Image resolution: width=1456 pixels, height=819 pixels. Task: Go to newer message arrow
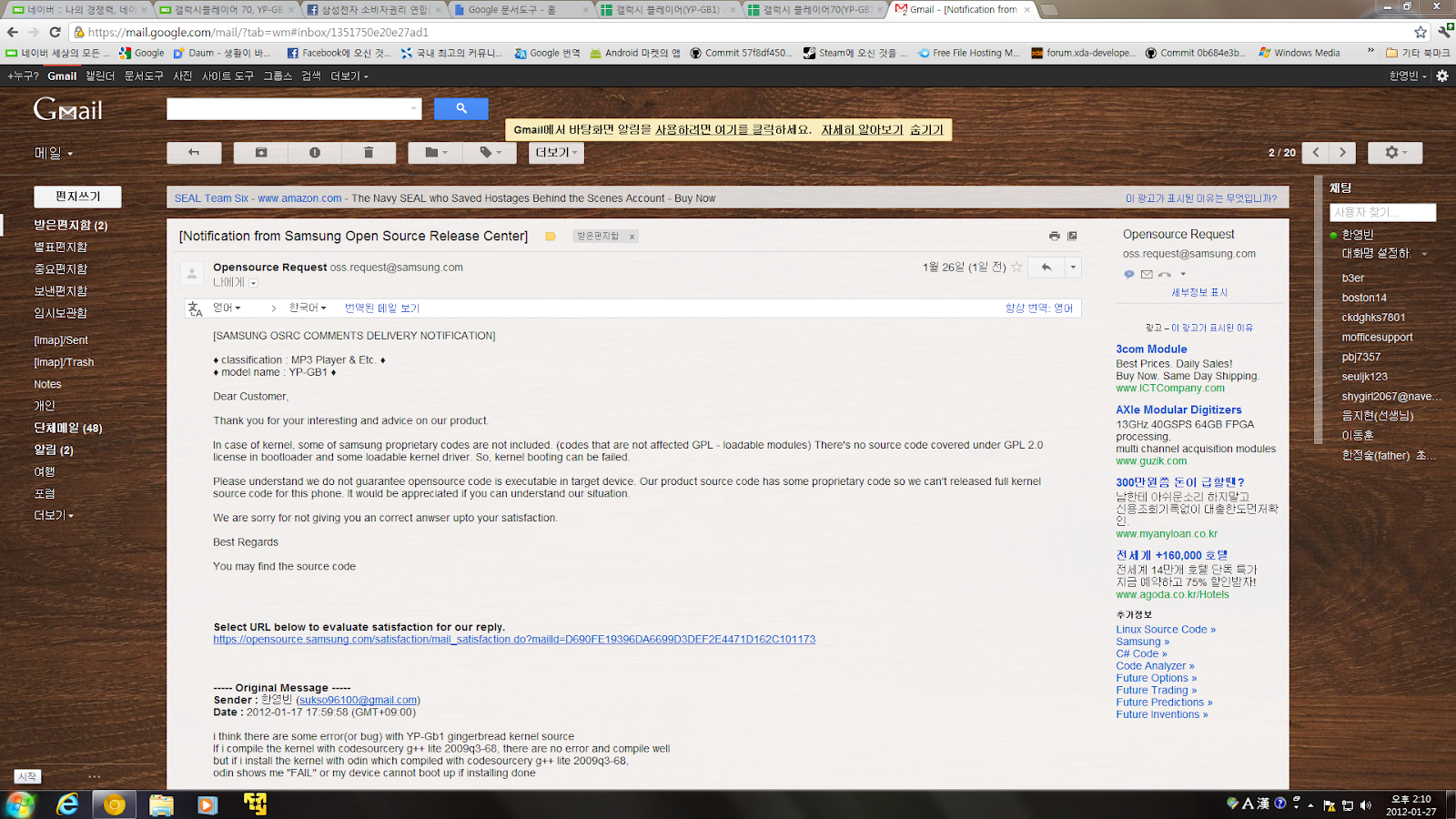1316,153
